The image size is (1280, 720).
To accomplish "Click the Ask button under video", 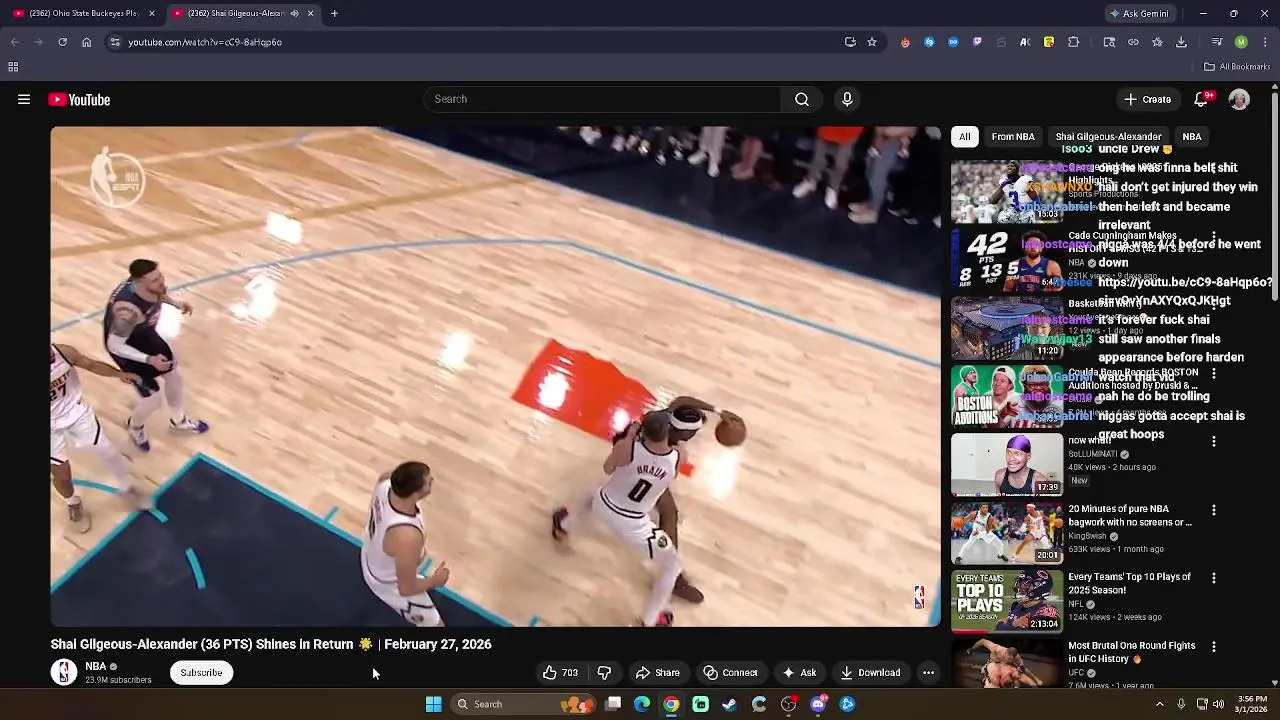I will pos(799,673).
